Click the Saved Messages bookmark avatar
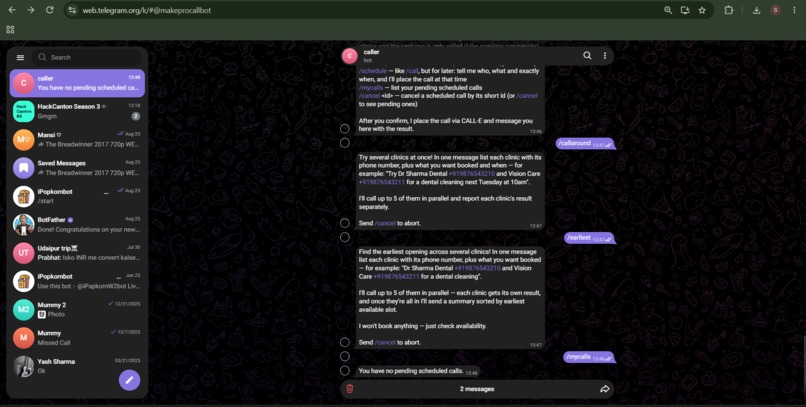The height and width of the screenshot is (407, 806). [x=24, y=168]
